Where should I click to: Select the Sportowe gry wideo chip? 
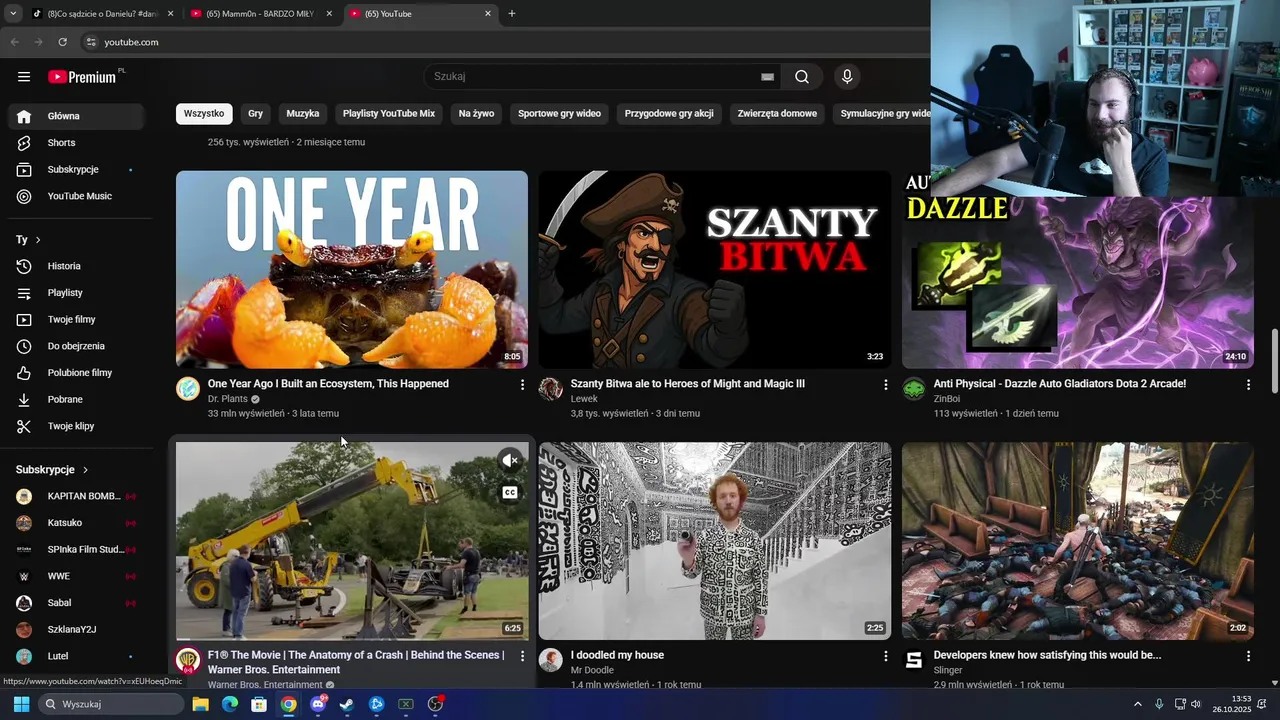click(559, 114)
